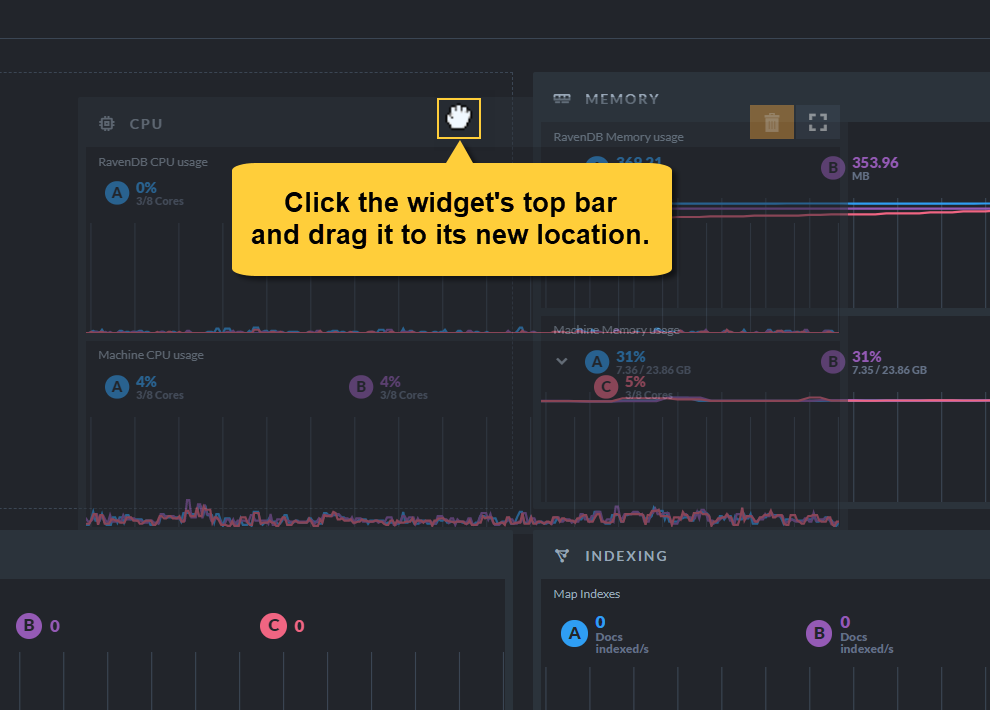Click the RavenDB Memory usage label
The width and height of the screenshot is (990, 710).
pyautogui.click(x=619, y=137)
